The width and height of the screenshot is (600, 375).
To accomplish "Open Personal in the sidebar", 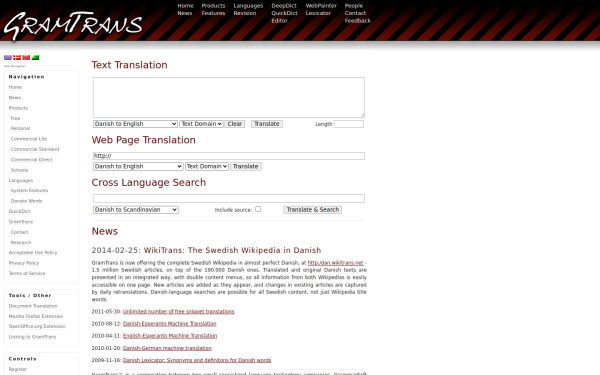I will 20,129.
